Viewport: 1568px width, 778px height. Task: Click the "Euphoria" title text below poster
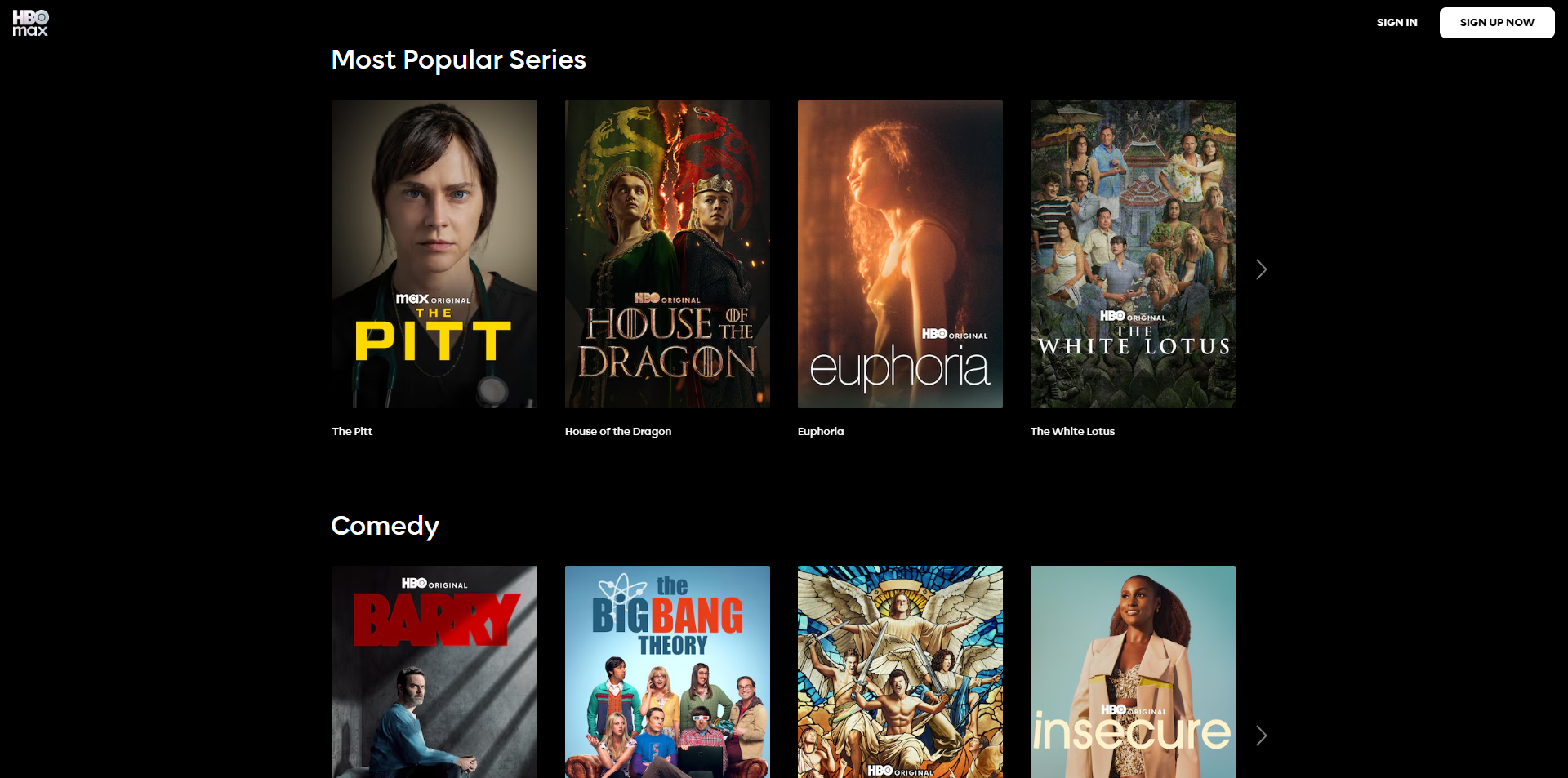pos(821,431)
